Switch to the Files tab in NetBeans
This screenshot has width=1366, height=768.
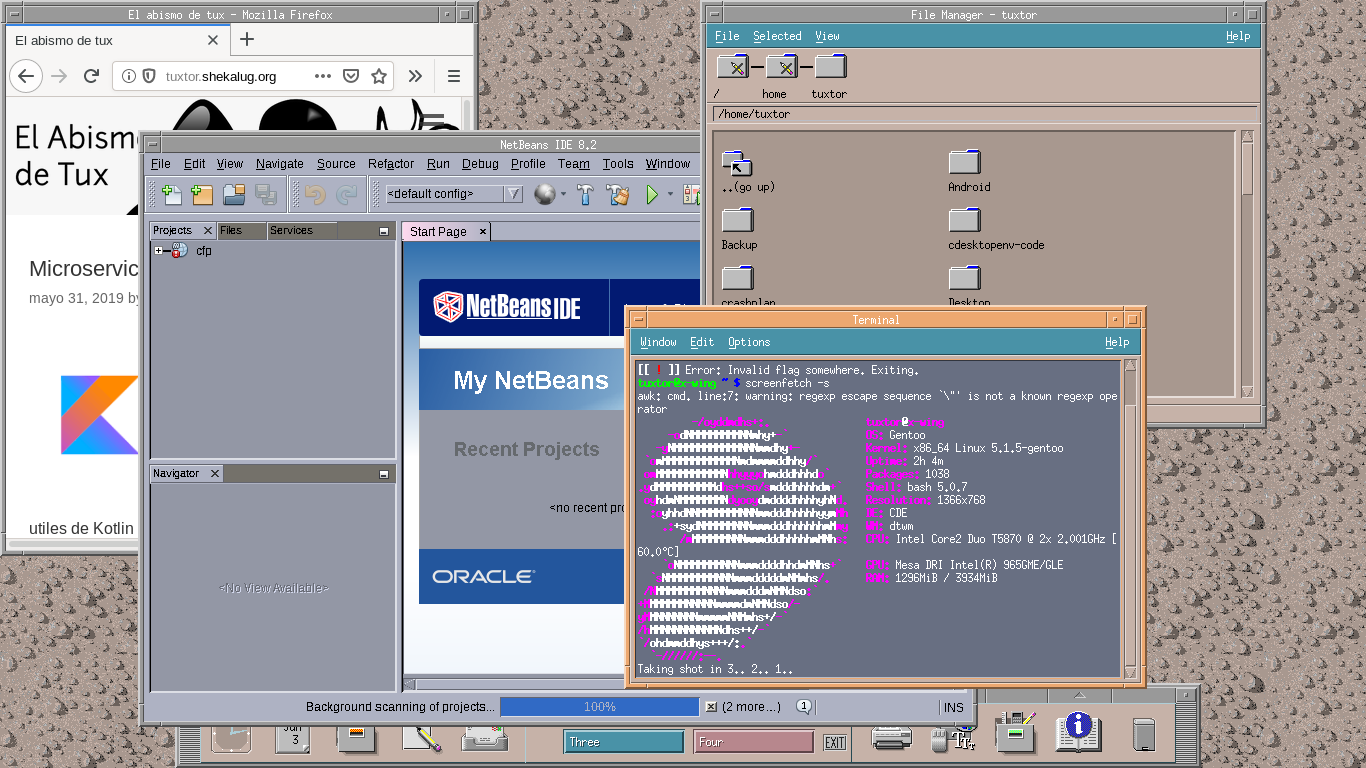coord(231,230)
